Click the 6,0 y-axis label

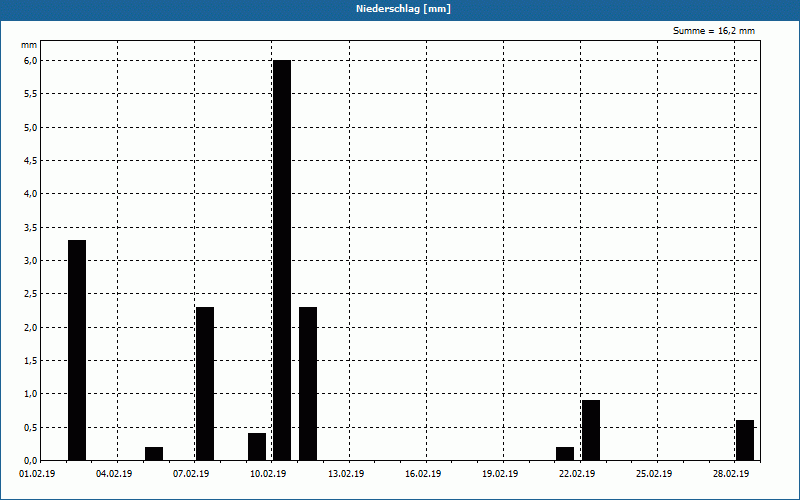31,61
